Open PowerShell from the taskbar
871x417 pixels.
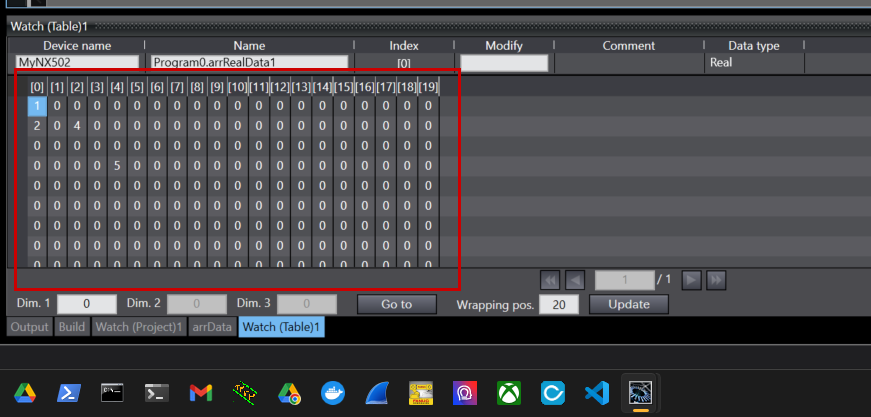pos(69,393)
